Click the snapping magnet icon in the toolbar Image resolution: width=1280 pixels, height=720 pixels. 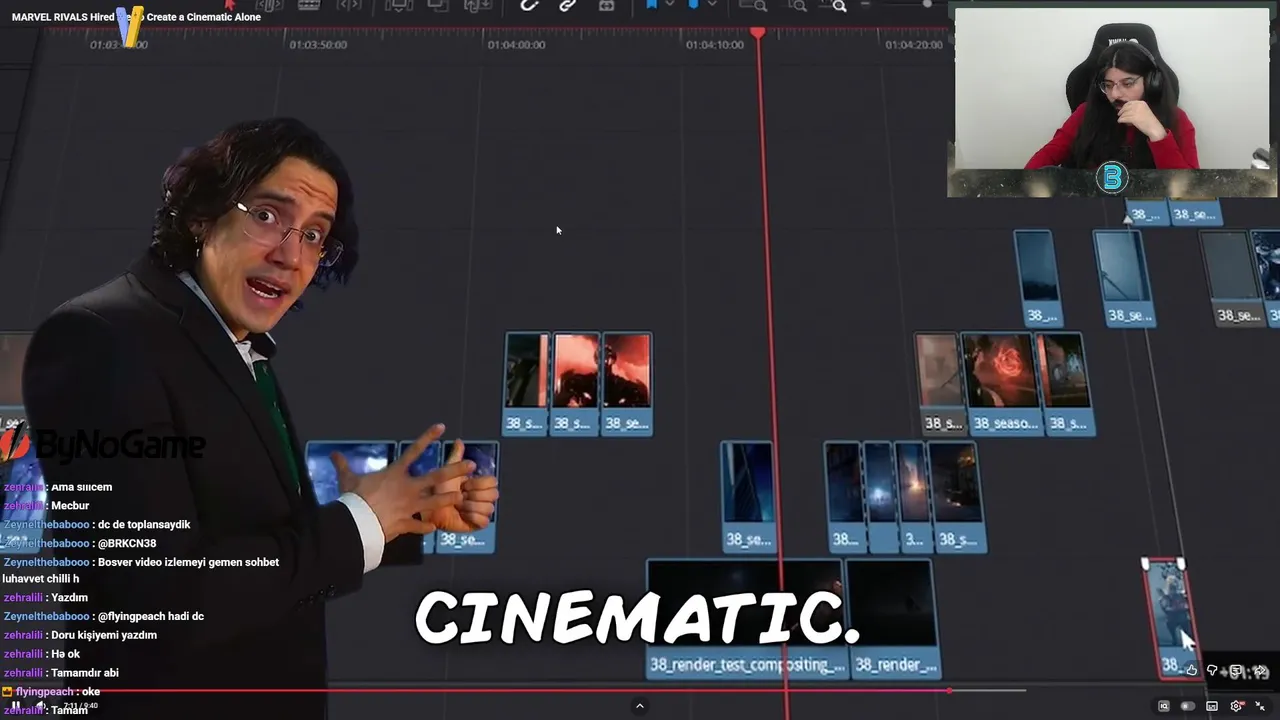coord(529,5)
